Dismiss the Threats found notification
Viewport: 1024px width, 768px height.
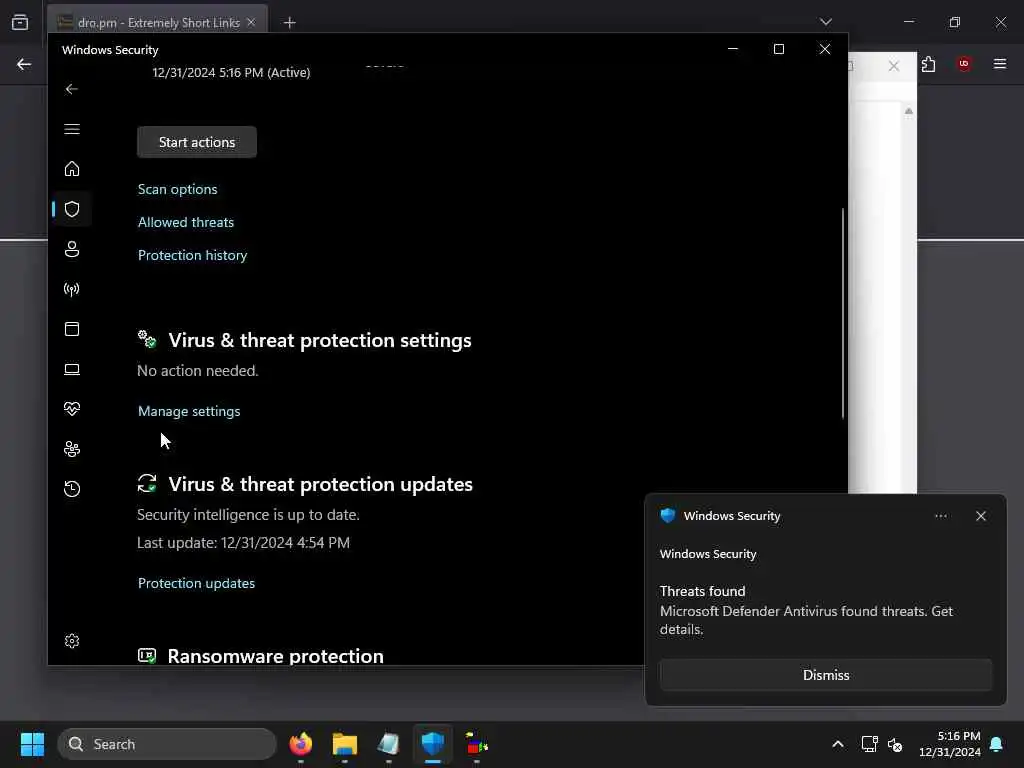pos(825,675)
